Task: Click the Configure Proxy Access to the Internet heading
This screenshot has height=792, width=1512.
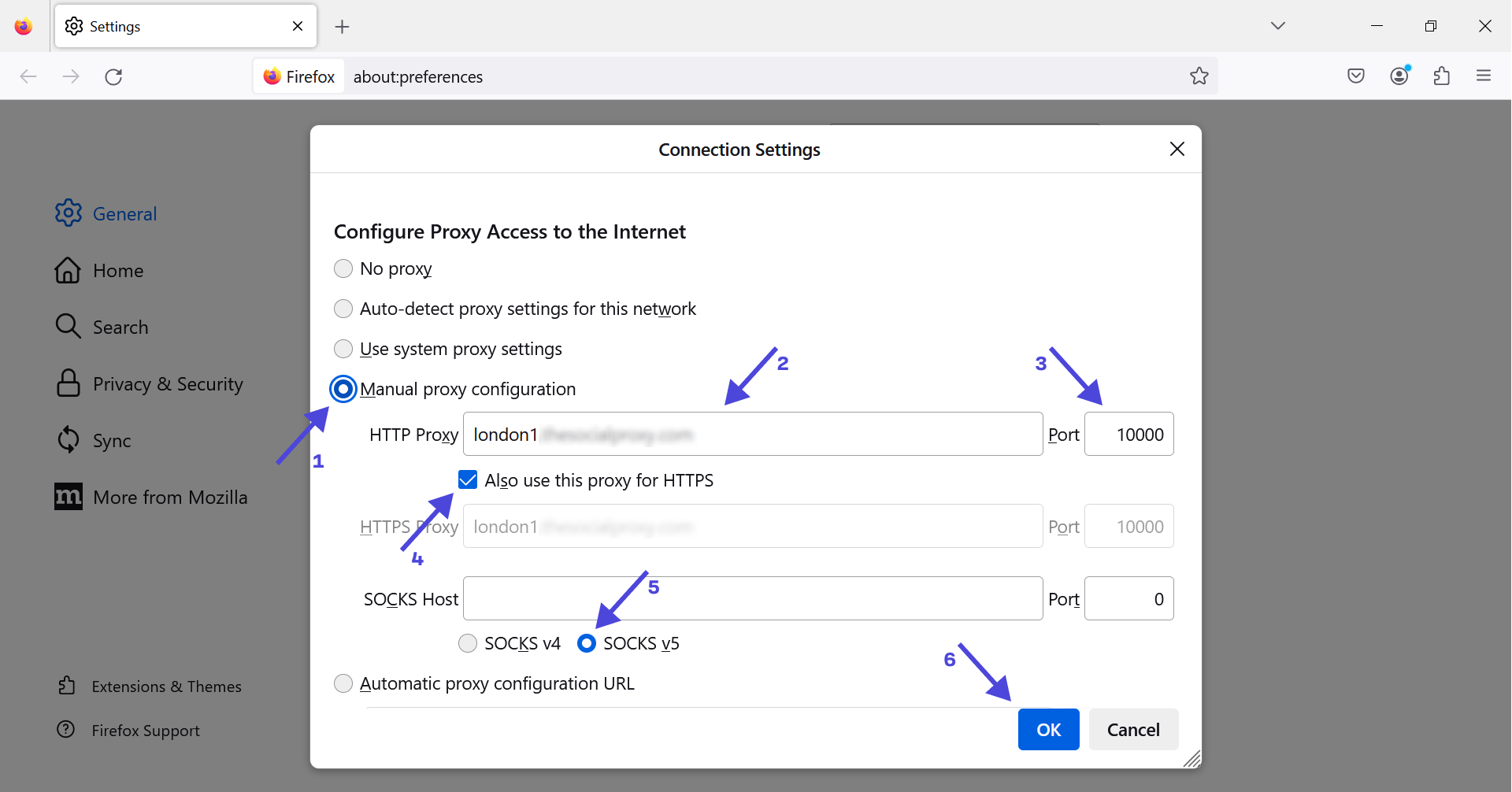Action: (x=510, y=231)
